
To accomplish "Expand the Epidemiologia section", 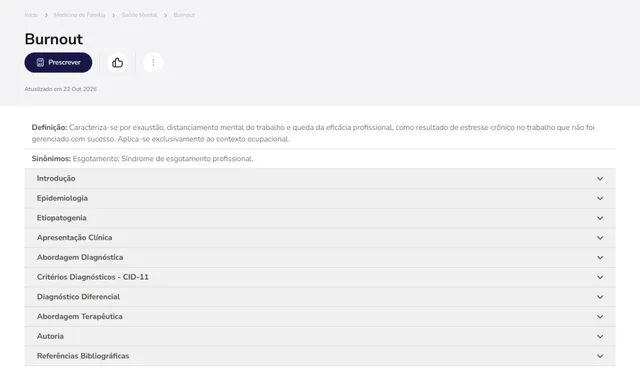I will tap(320, 198).
